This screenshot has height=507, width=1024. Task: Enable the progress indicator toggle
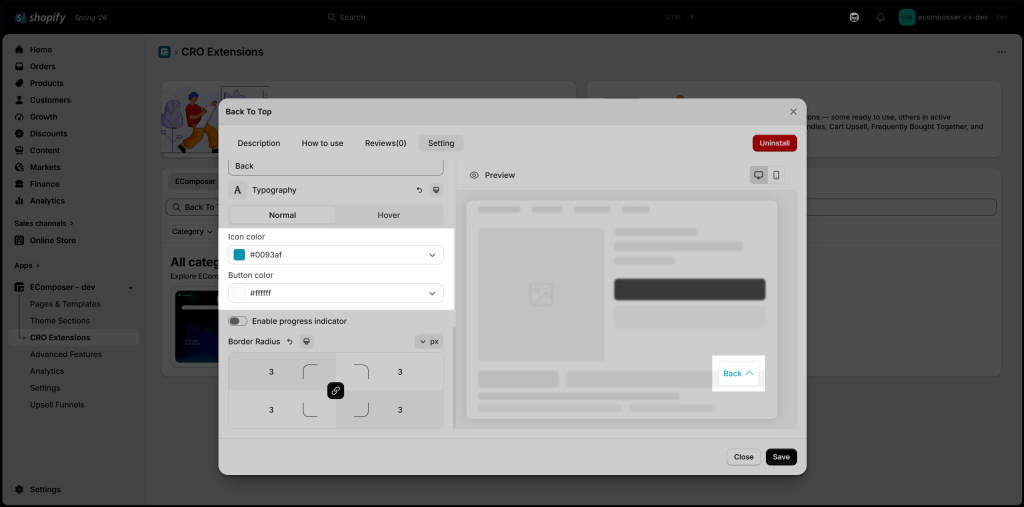pyautogui.click(x=238, y=321)
